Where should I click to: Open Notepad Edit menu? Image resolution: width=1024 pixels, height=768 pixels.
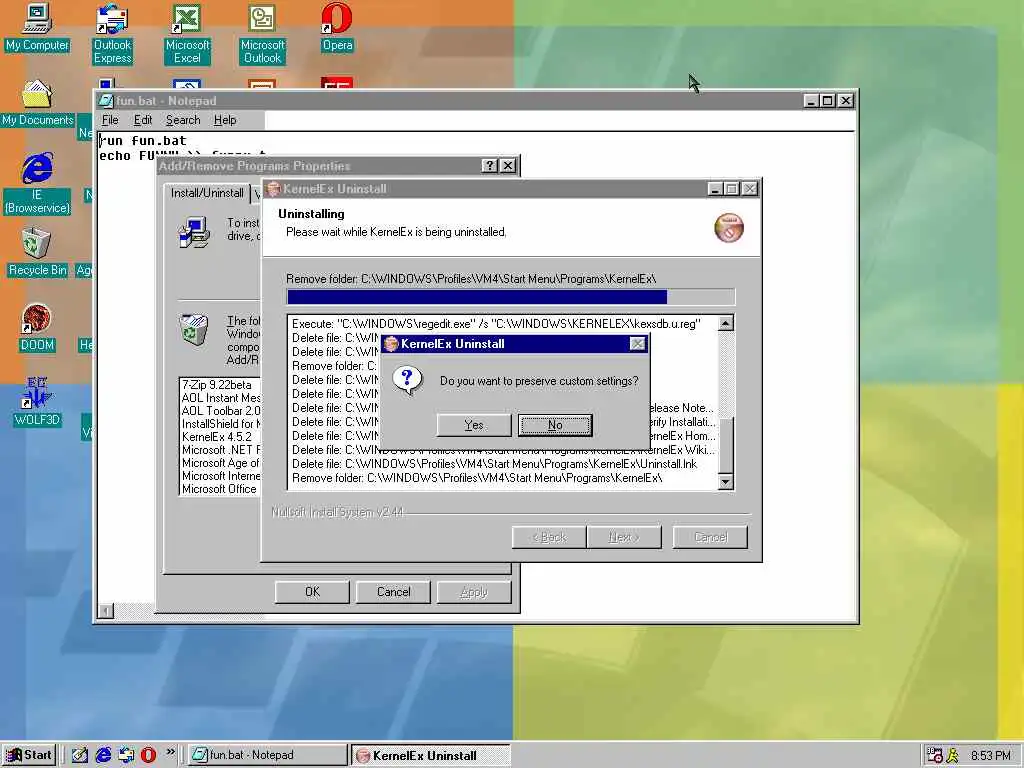(142, 120)
